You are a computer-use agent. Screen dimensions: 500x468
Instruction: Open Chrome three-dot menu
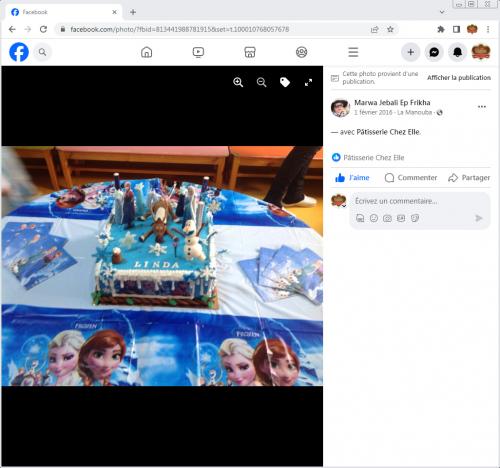tap(488, 29)
